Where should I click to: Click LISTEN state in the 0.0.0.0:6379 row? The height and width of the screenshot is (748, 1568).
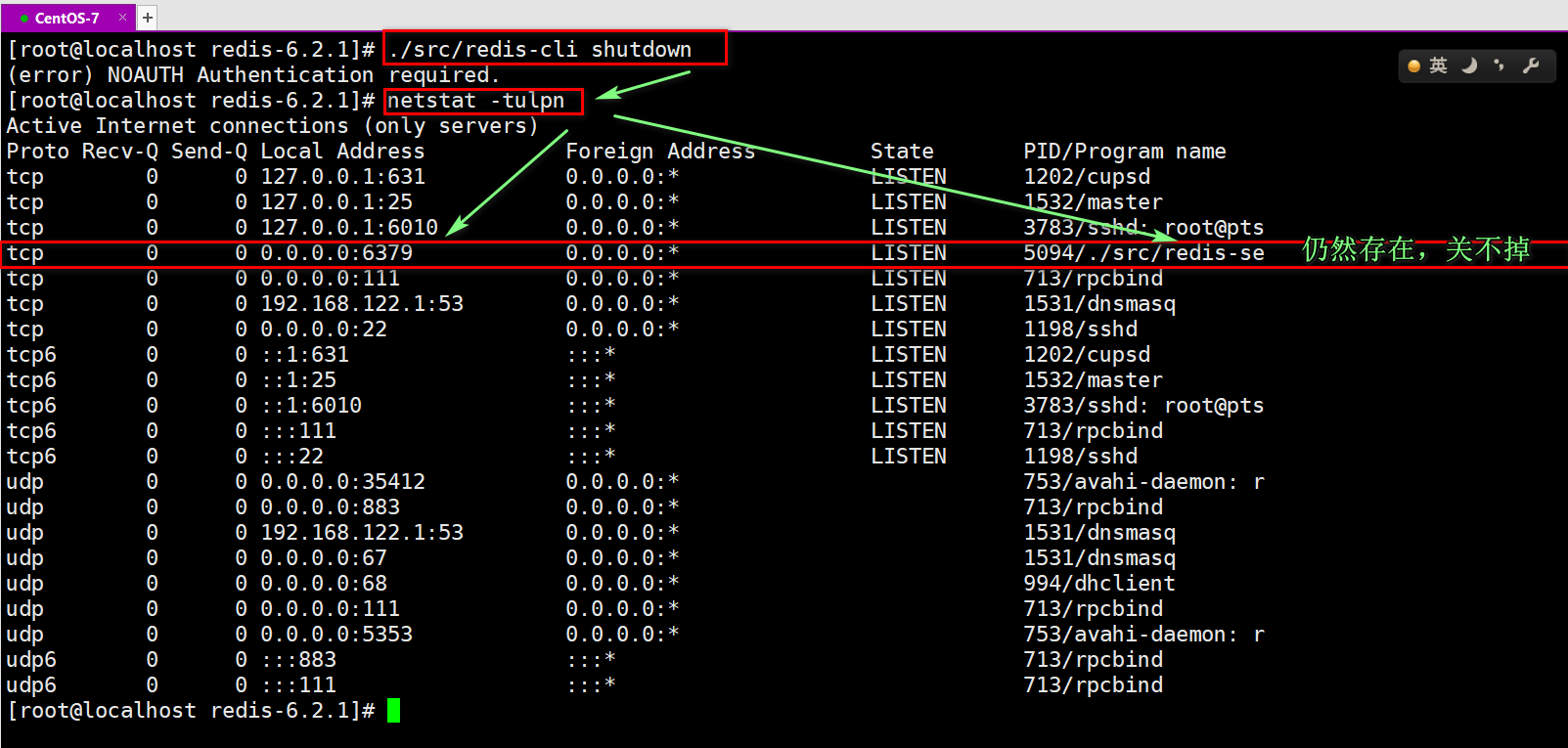point(909,252)
